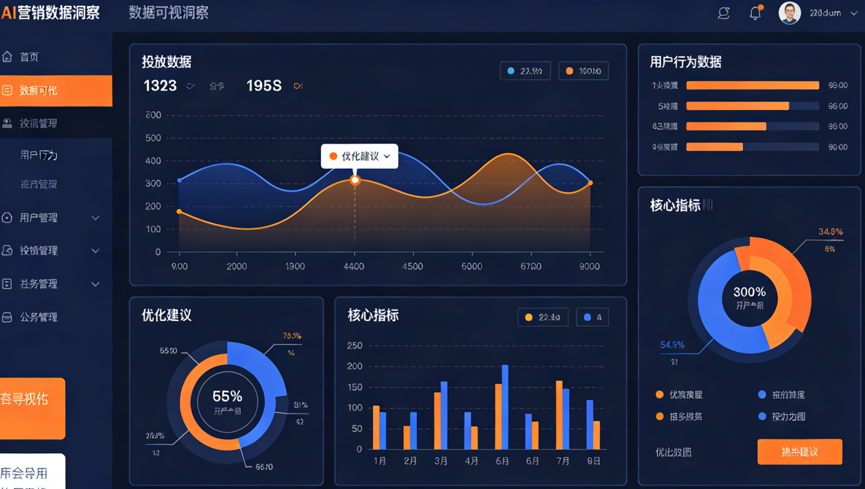Open the account menu chevron beside 220dum
This screenshot has height=489, width=865.
854,13
